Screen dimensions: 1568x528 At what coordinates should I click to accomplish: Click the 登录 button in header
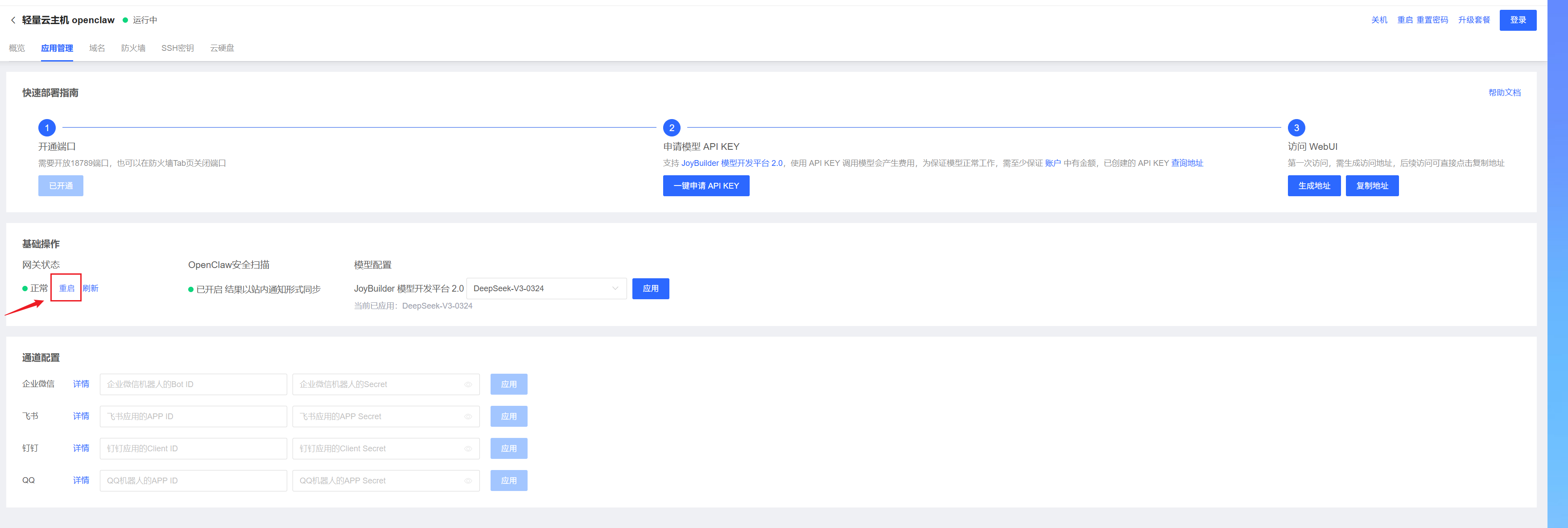[1518, 20]
